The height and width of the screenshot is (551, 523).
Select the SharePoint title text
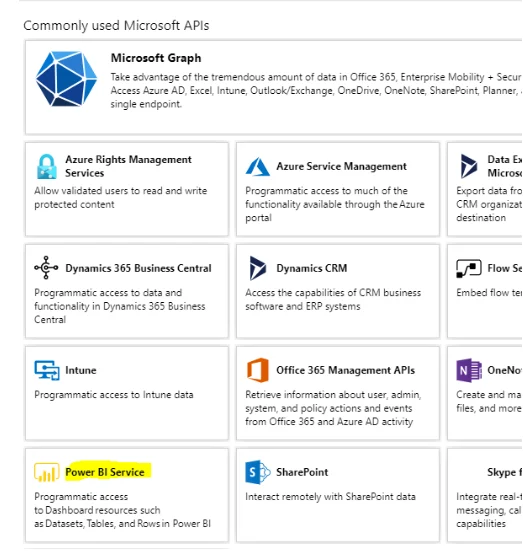(x=302, y=472)
